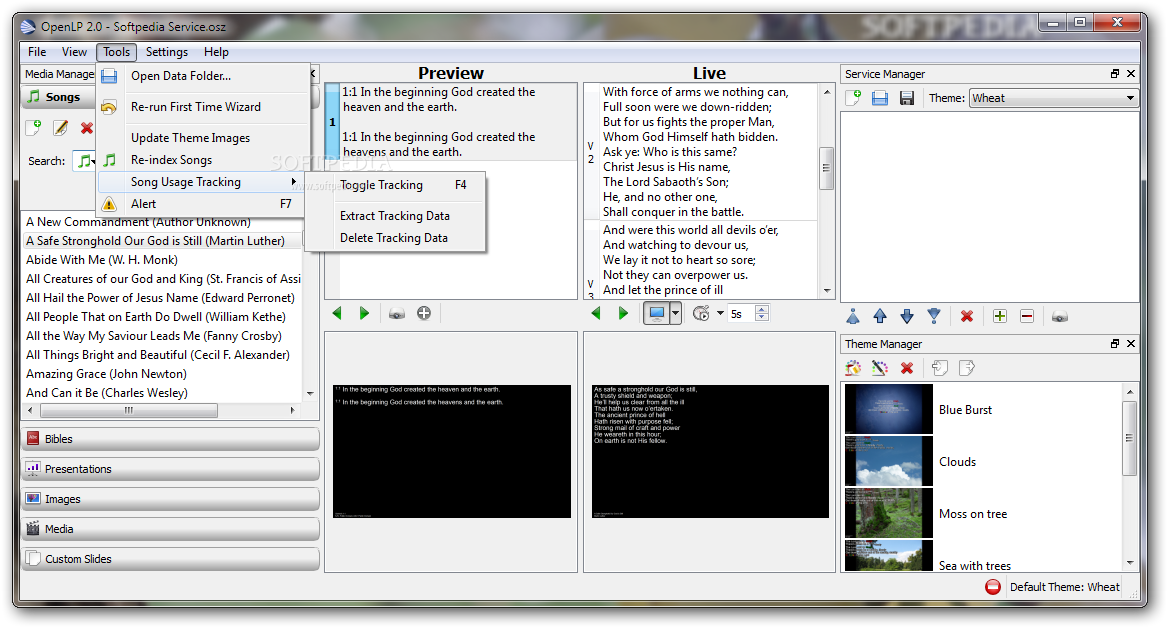Click the Live slides vertical scrollbar handle

(x=826, y=168)
